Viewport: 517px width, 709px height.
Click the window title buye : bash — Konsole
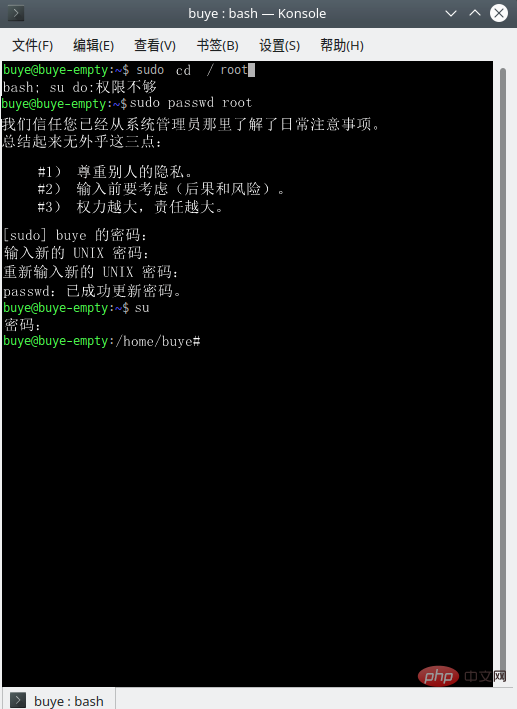point(257,14)
